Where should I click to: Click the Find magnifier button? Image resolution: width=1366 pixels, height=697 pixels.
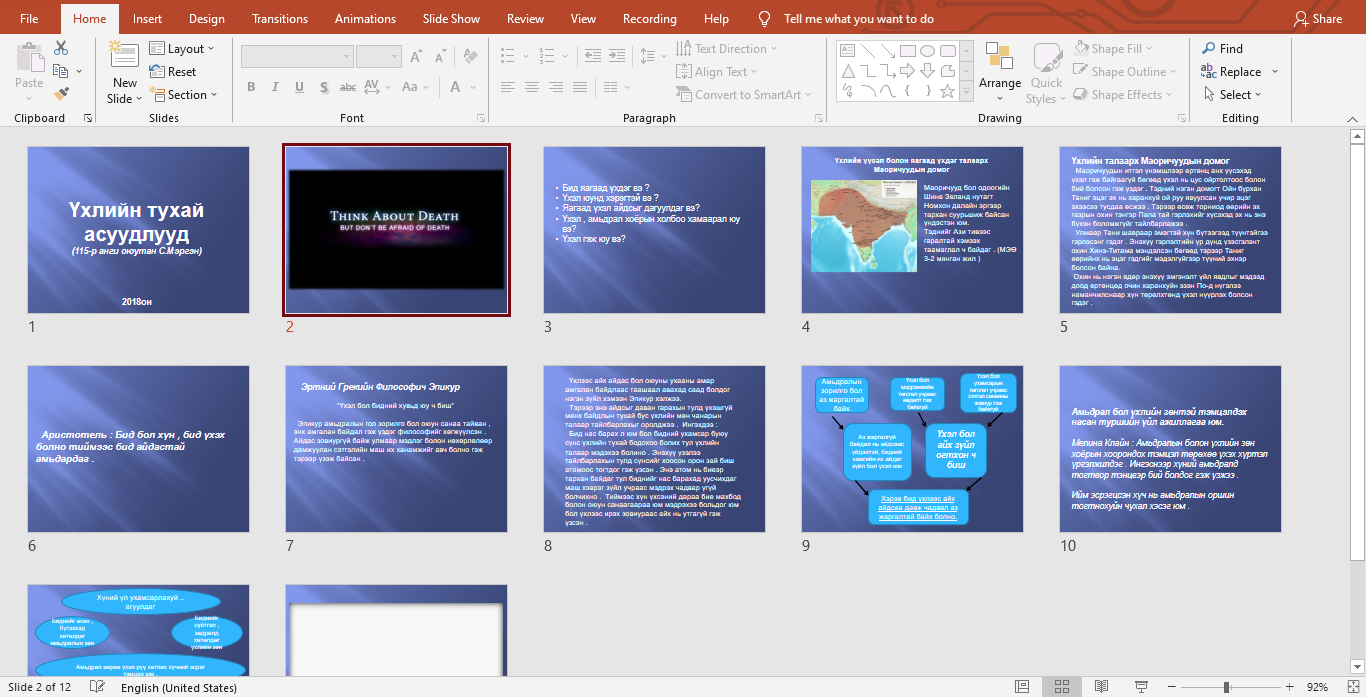[x=1222, y=48]
